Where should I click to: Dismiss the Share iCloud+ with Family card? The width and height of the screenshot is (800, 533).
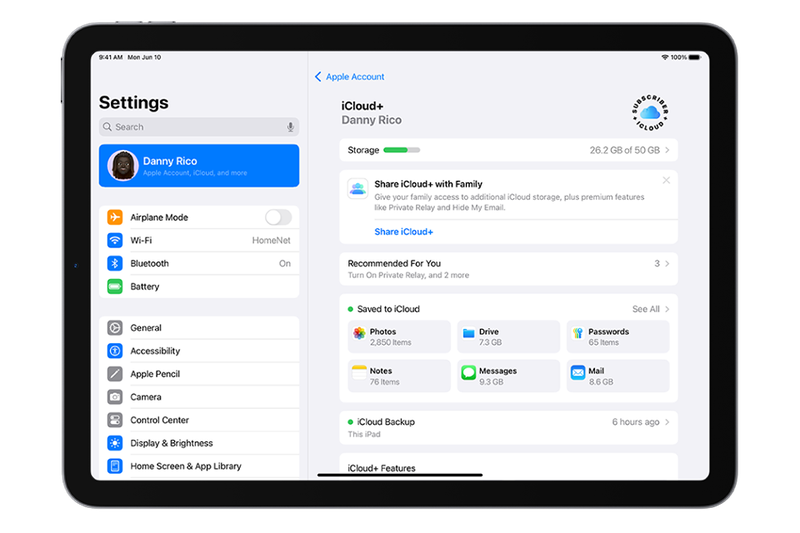pyautogui.click(x=666, y=180)
